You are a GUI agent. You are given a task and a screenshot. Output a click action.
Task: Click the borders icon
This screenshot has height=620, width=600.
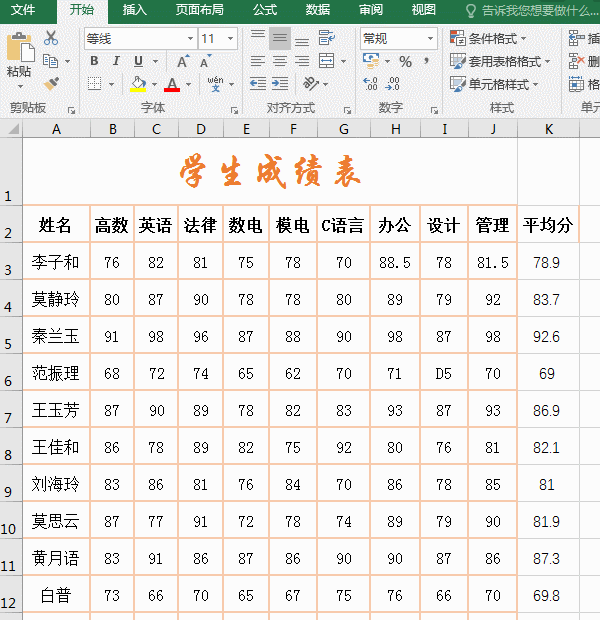pos(95,83)
